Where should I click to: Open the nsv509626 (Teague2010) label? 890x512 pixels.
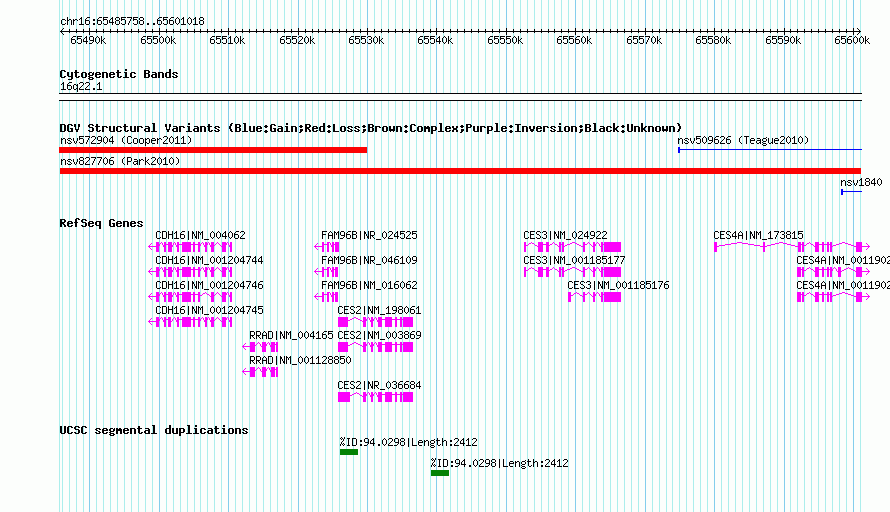click(743, 140)
